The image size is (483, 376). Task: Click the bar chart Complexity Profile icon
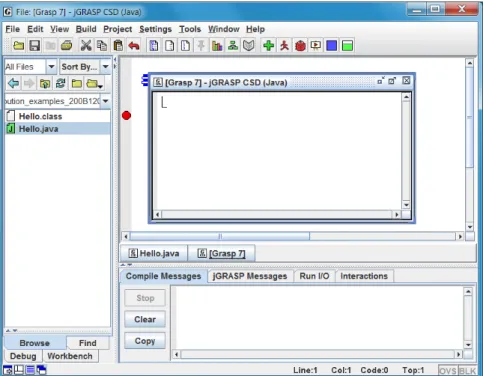point(217,45)
